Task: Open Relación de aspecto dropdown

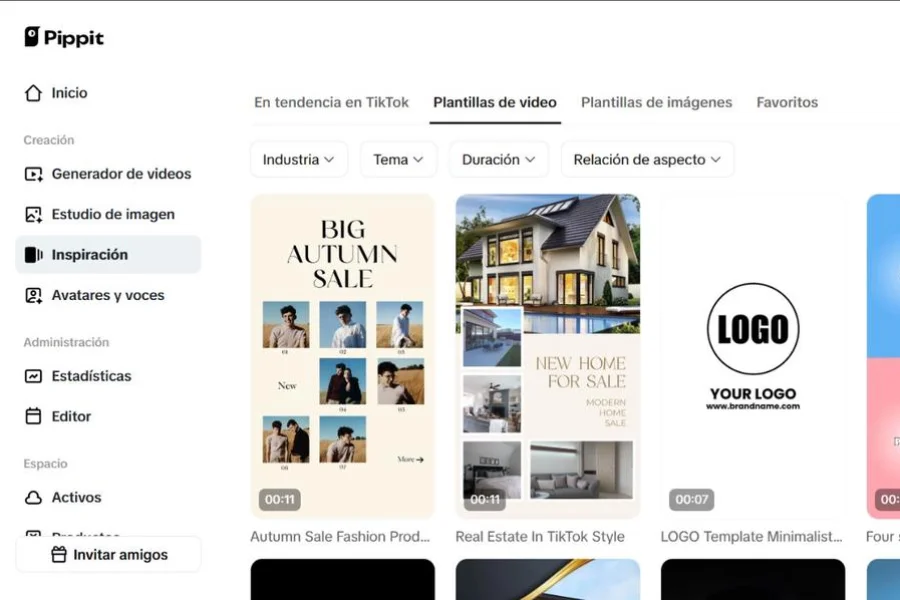Action: (647, 160)
